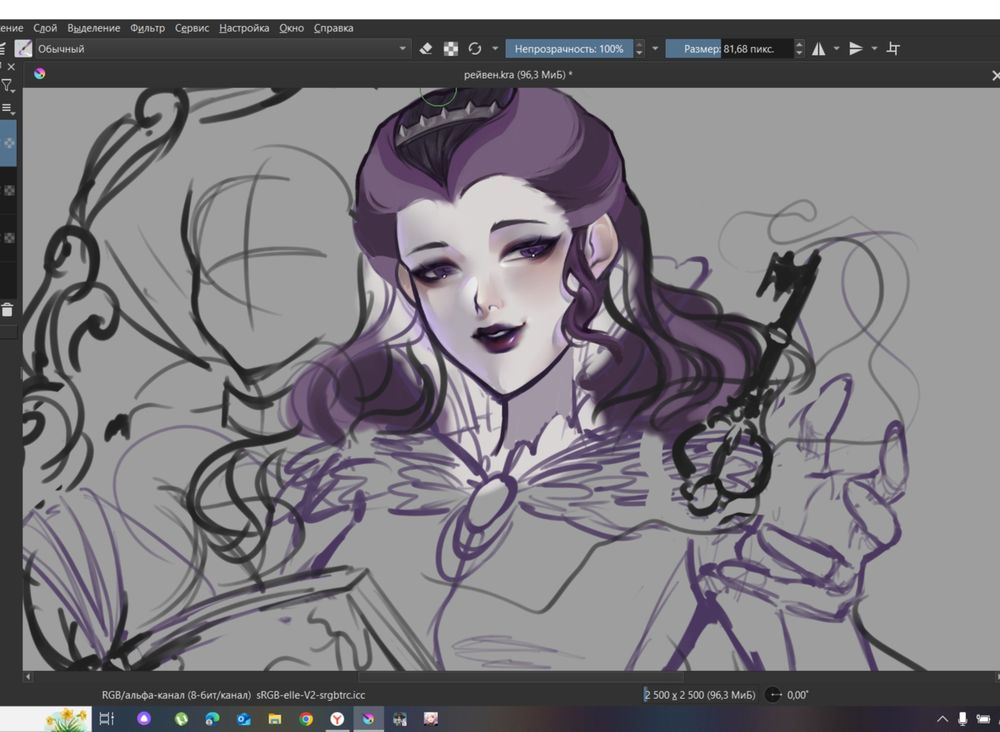Toggle alpha lock on highlighted layer

pos(9,143)
